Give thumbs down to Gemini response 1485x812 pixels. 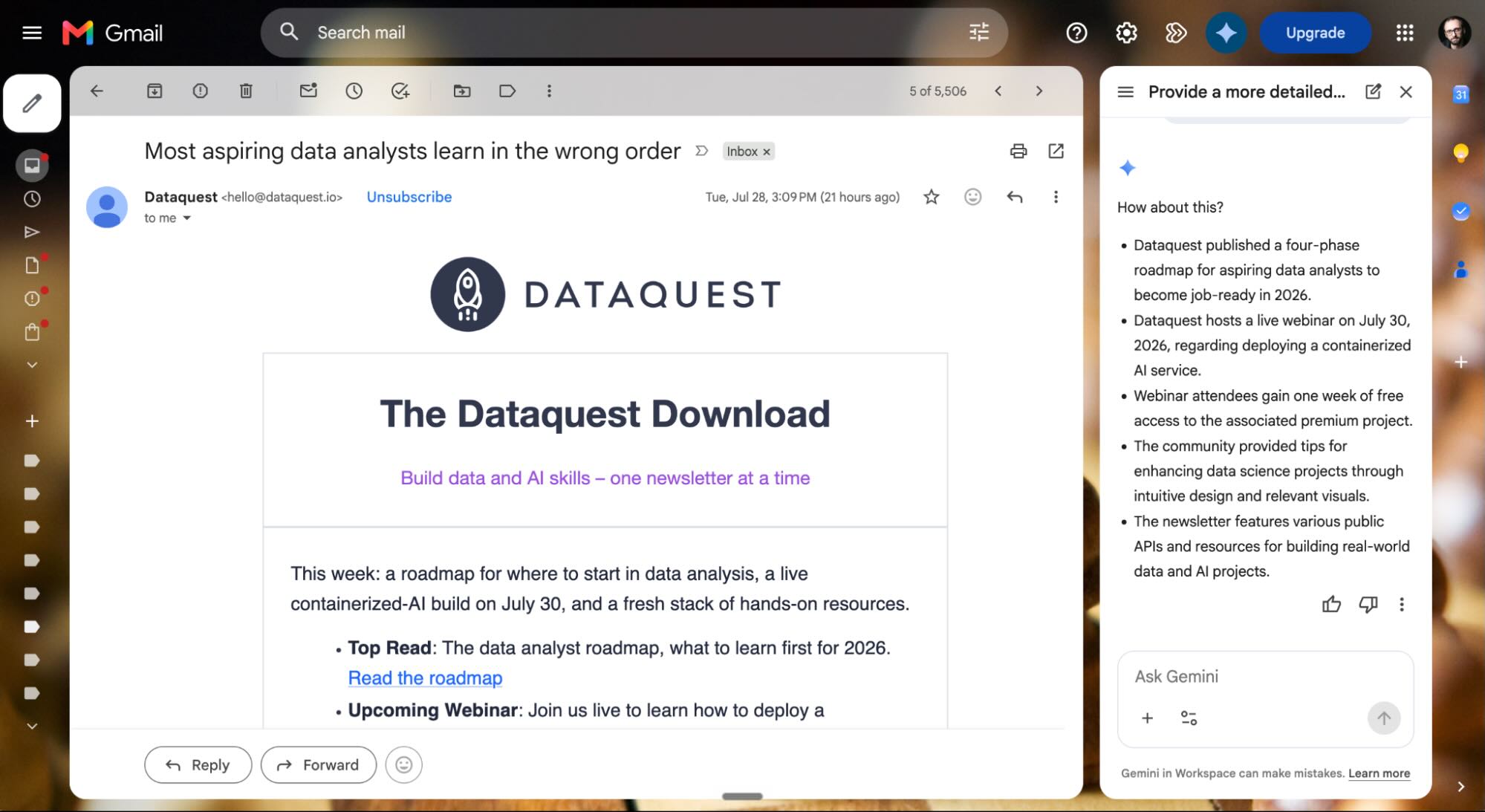[1368, 605]
